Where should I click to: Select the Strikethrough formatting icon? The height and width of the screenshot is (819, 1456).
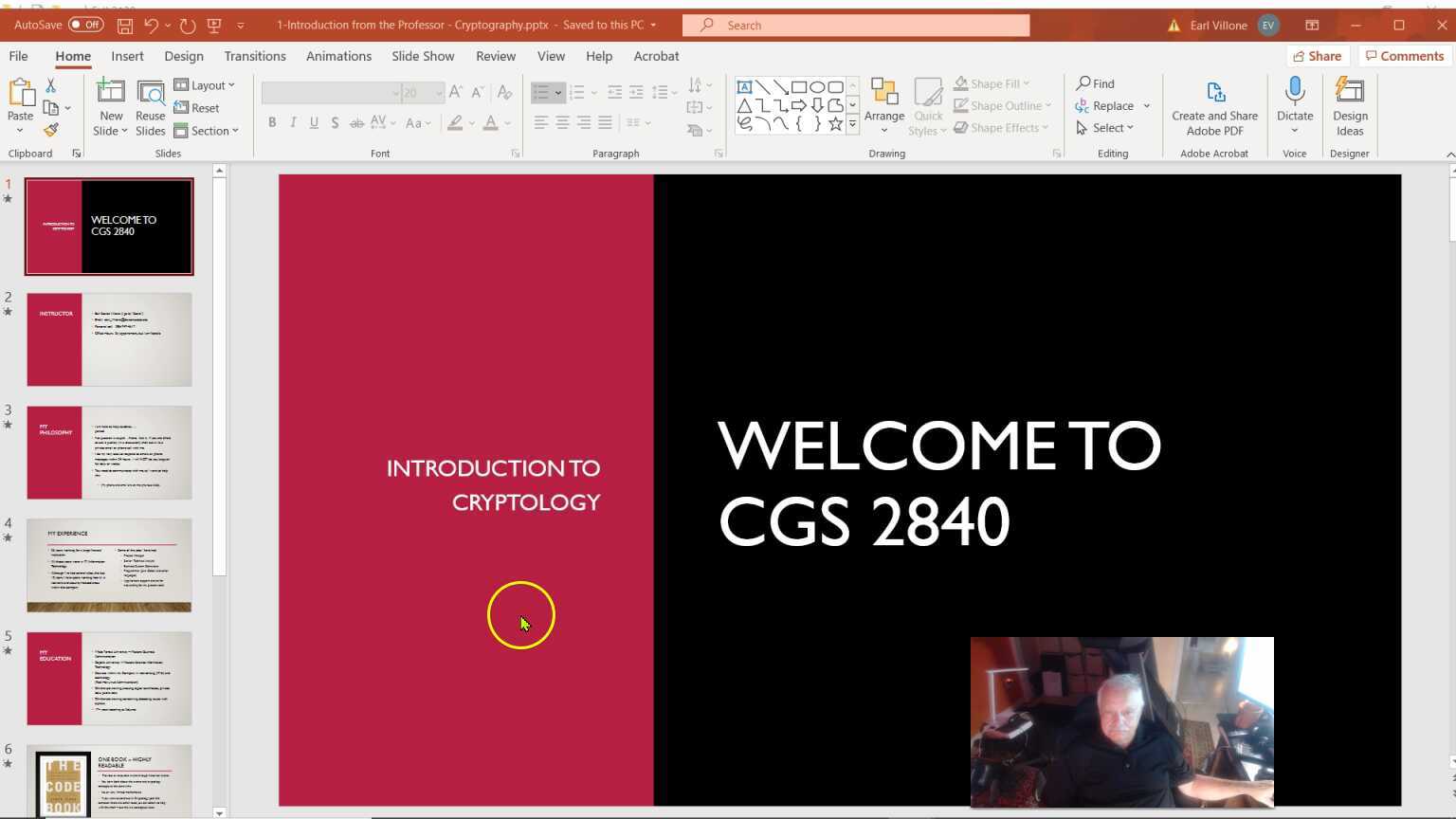click(x=357, y=122)
